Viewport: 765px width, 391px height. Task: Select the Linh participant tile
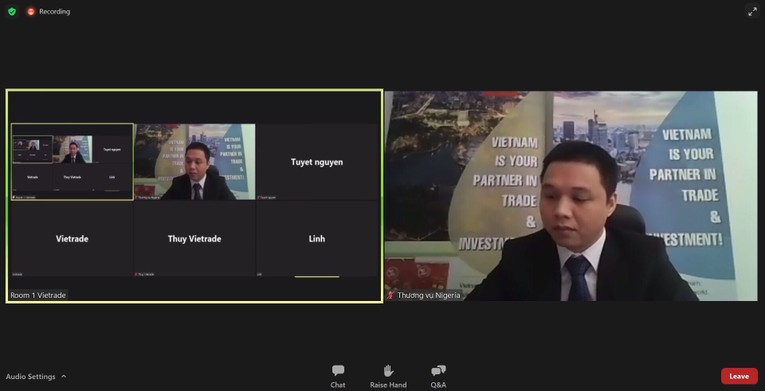point(317,239)
